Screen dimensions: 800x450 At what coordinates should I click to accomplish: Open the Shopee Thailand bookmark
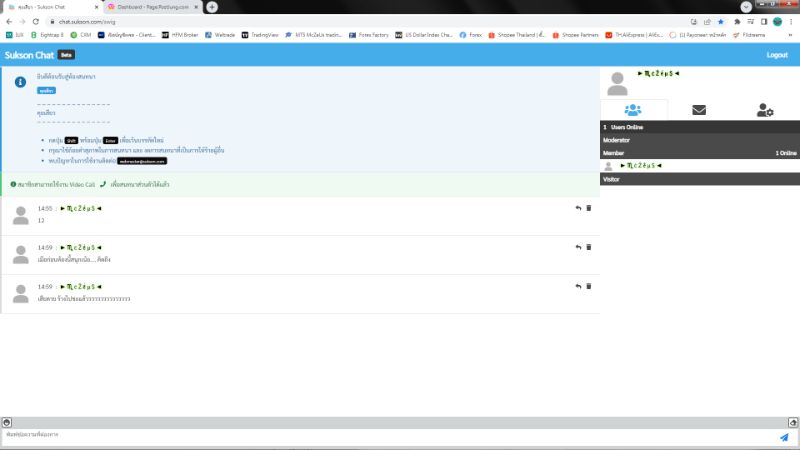[x=516, y=35]
